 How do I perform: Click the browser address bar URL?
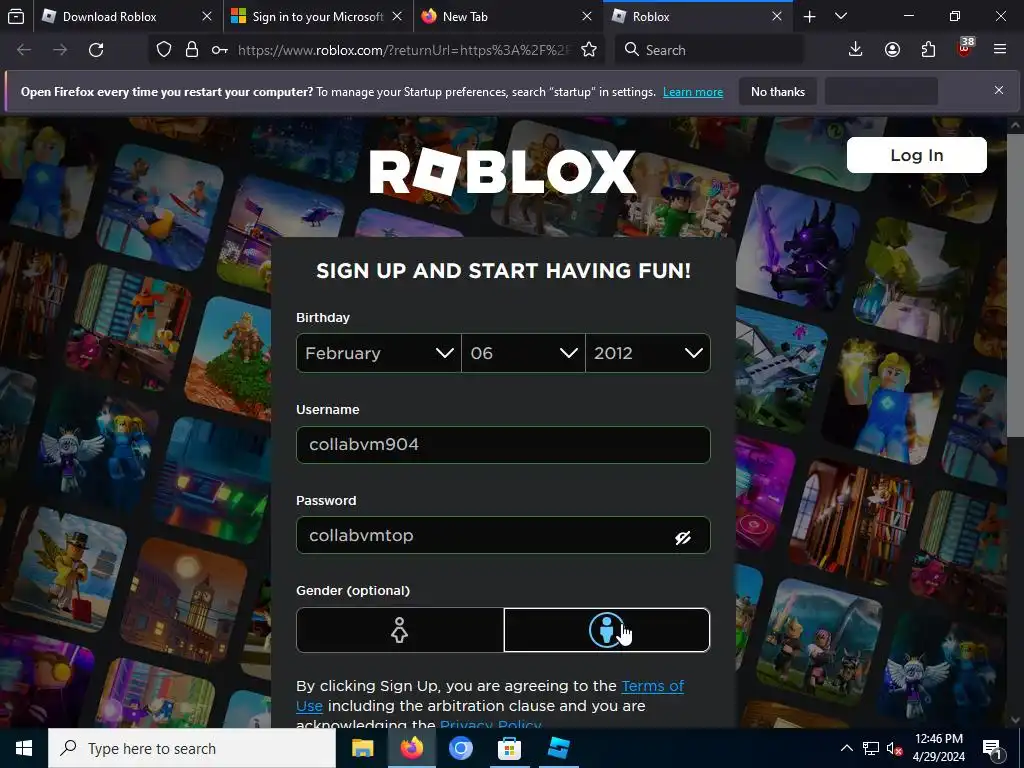[405, 50]
